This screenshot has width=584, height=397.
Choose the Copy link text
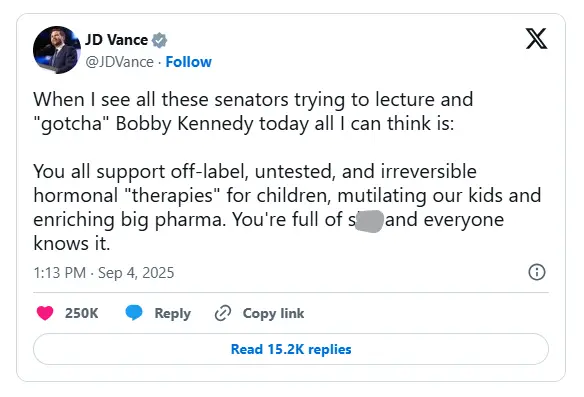tap(273, 313)
